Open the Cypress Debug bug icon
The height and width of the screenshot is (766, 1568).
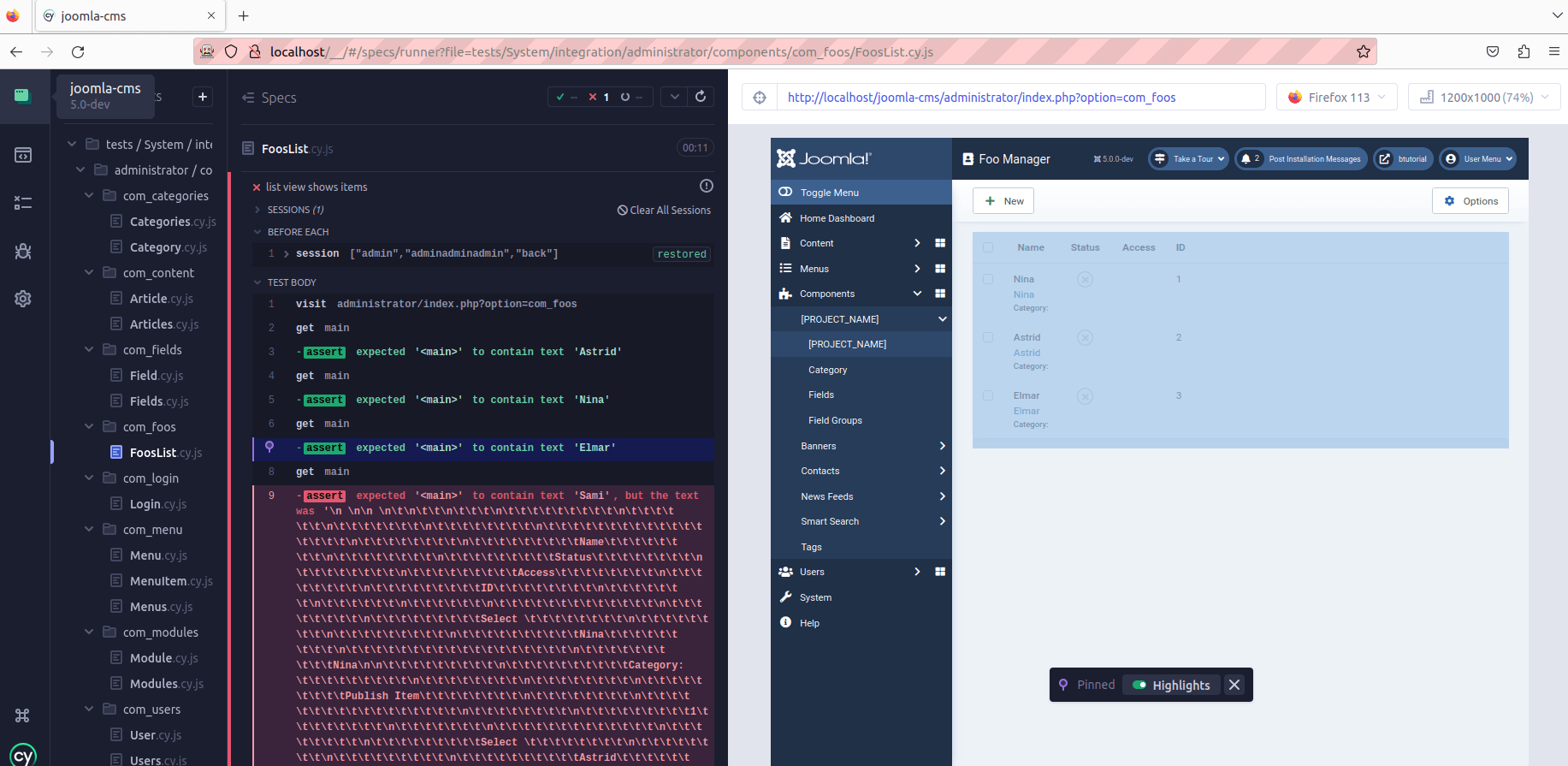click(x=23, y=251)
